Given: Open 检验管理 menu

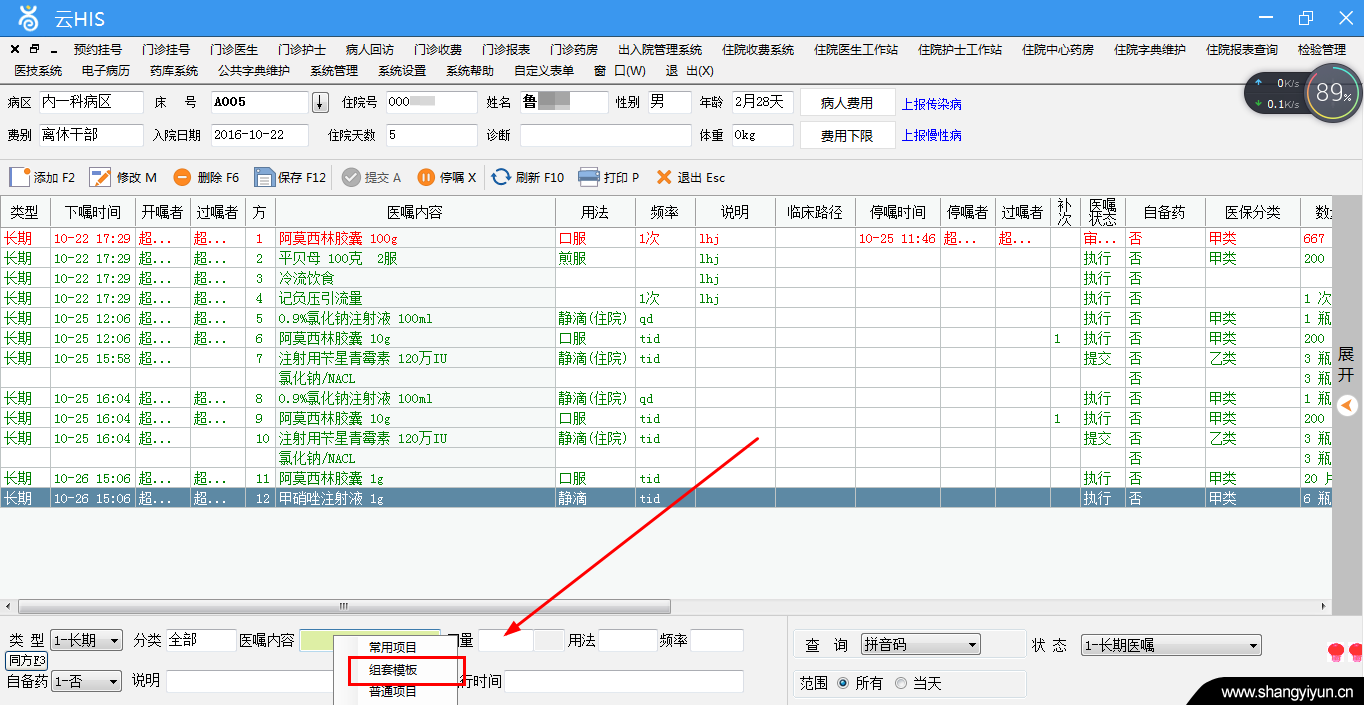Looking at the screenshot, I should 1322,49.
